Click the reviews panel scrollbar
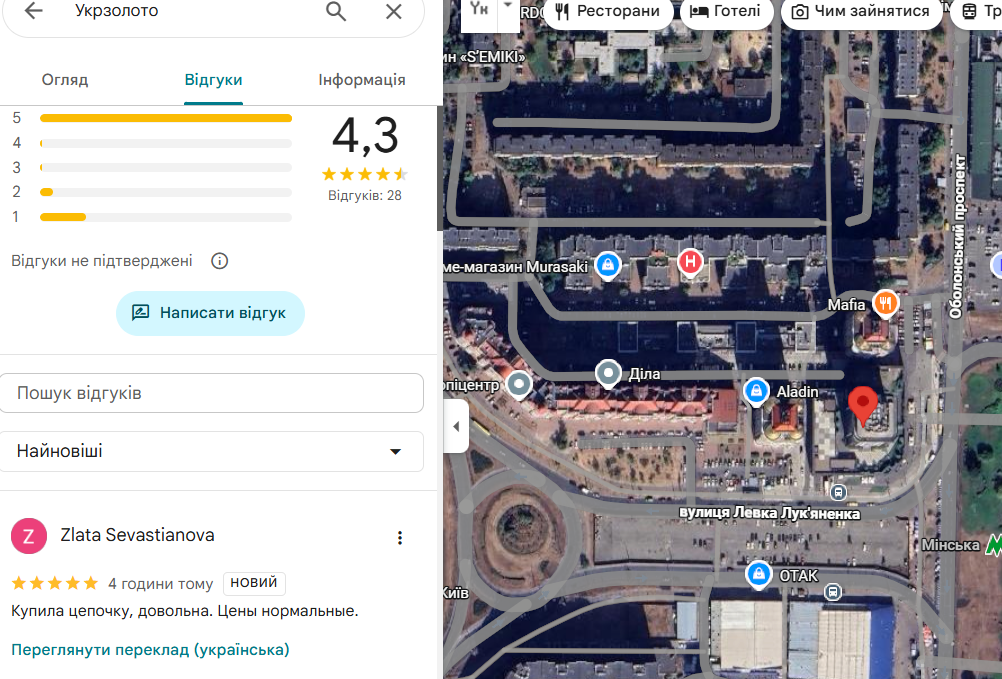 click(x=440, y=169)
